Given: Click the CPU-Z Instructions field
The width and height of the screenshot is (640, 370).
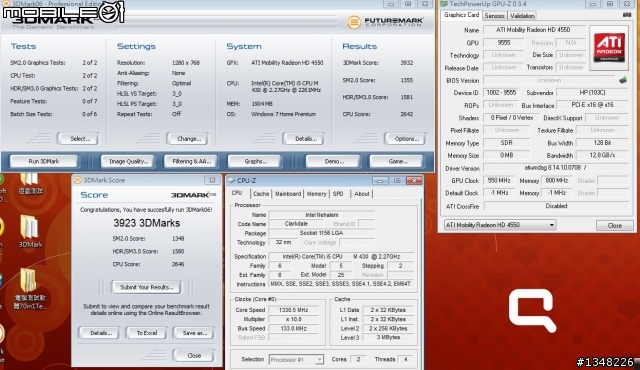Looking at the screenshot, I should [x=341, y=284].
